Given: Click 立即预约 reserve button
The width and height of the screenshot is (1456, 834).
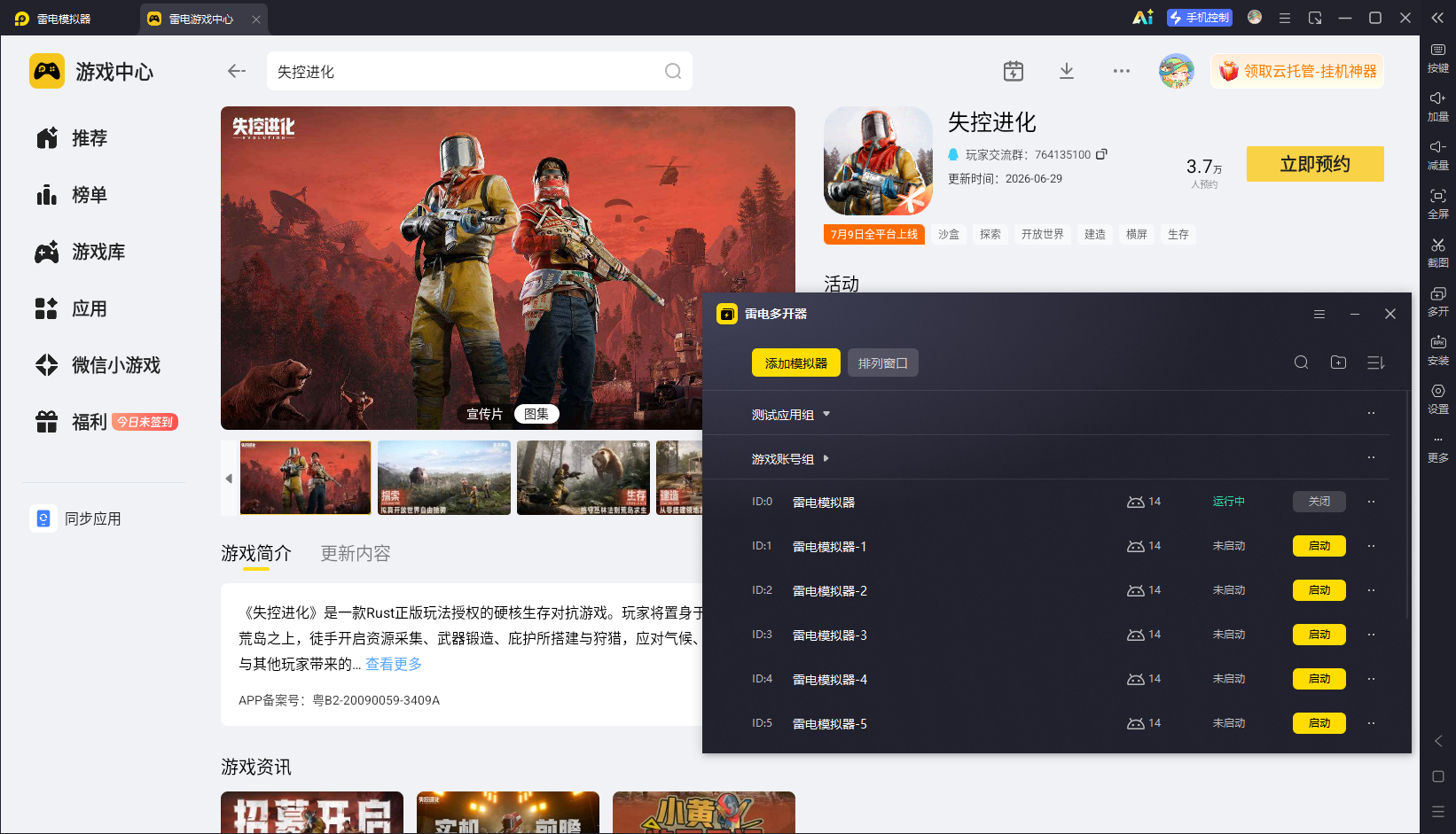Looking at the screenshot, I should click(x=1315, y=164).
